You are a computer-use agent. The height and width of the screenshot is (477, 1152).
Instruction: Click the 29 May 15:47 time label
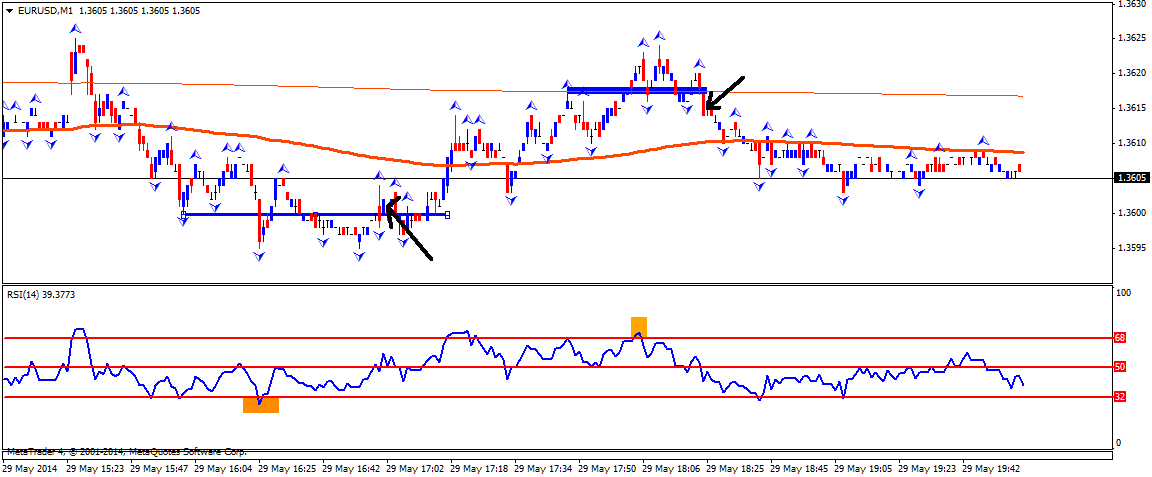pyautogui.click(x=159, y=467)
